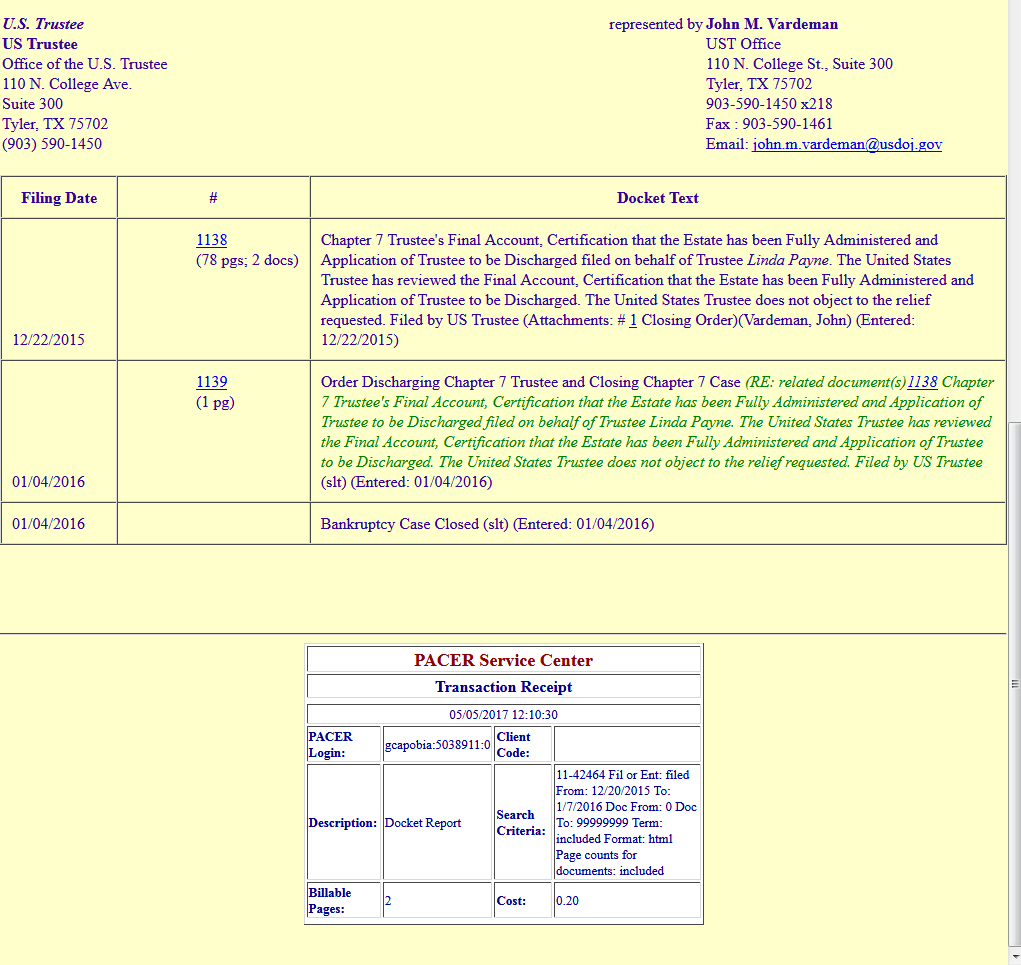Select the "Filing Date" column header
Image resolution: width=1021 pixels, height=965 pixels.
(x=59, y=198)
